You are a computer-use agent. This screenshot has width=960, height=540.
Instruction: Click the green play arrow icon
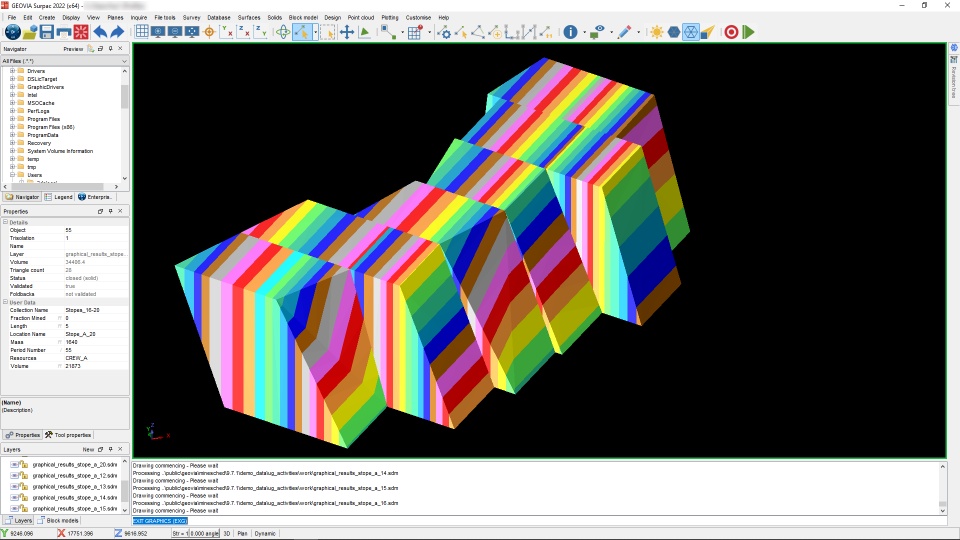(748, 32)
